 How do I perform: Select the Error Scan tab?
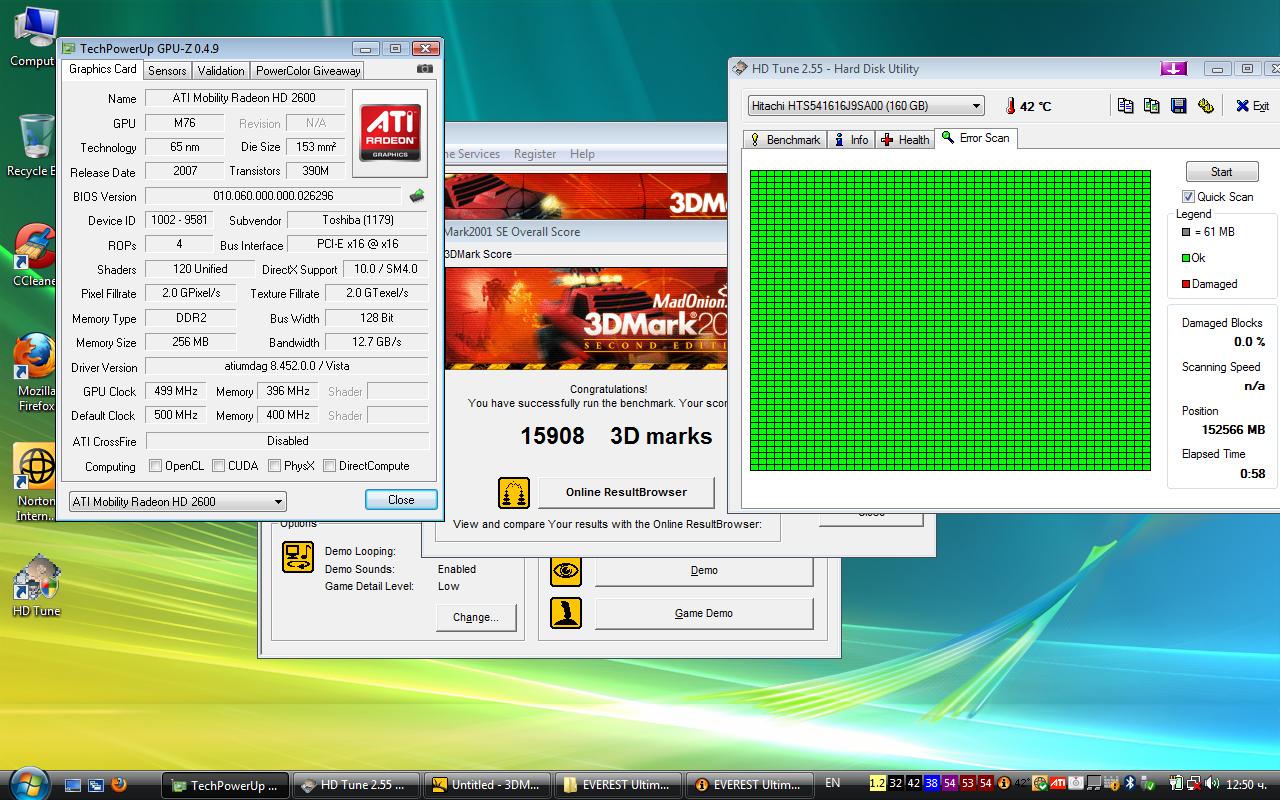pyautogui.click(x=976, y=138)
